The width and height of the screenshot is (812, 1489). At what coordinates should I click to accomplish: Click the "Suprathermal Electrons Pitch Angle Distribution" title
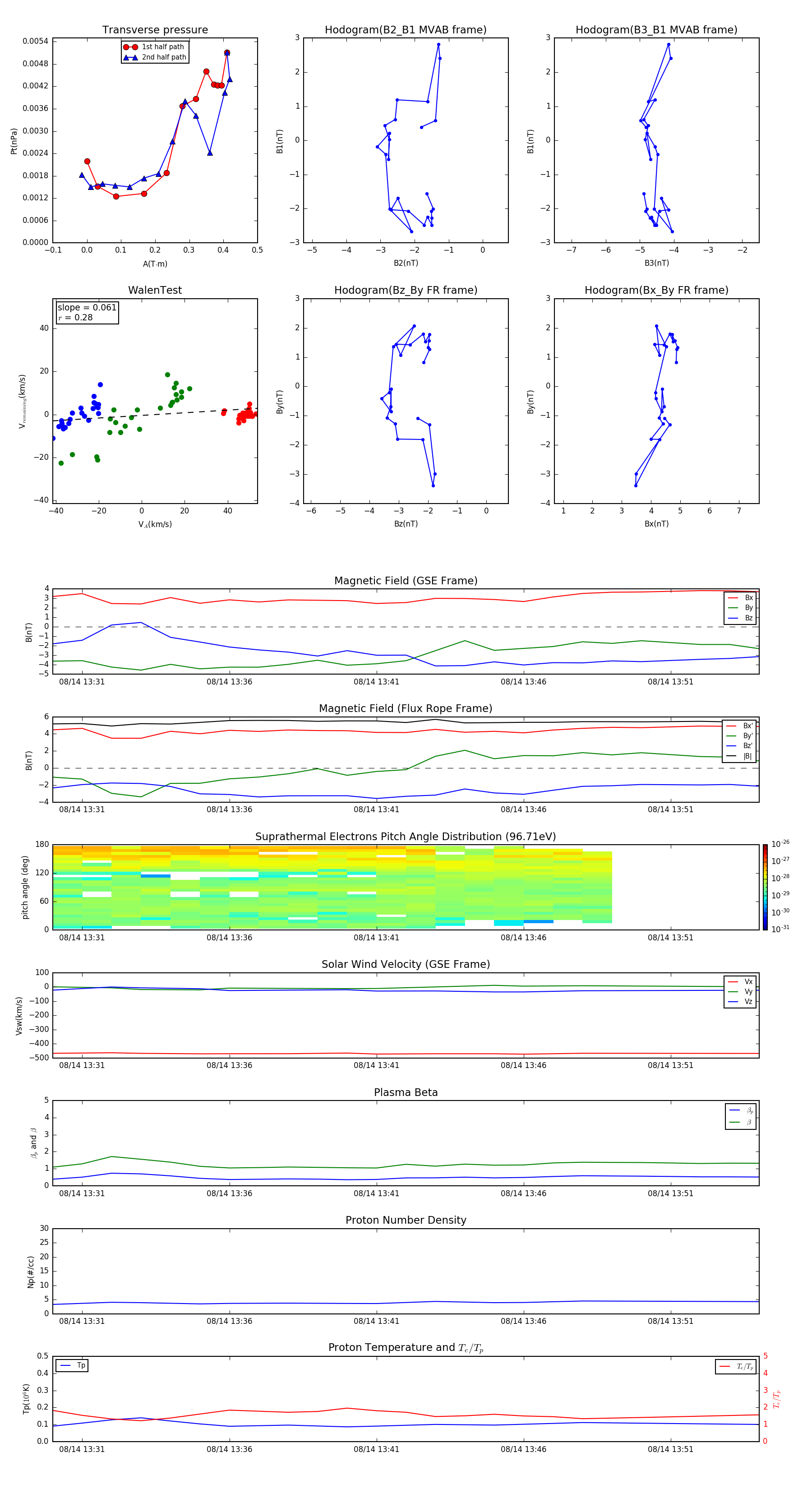coord(406,837)
